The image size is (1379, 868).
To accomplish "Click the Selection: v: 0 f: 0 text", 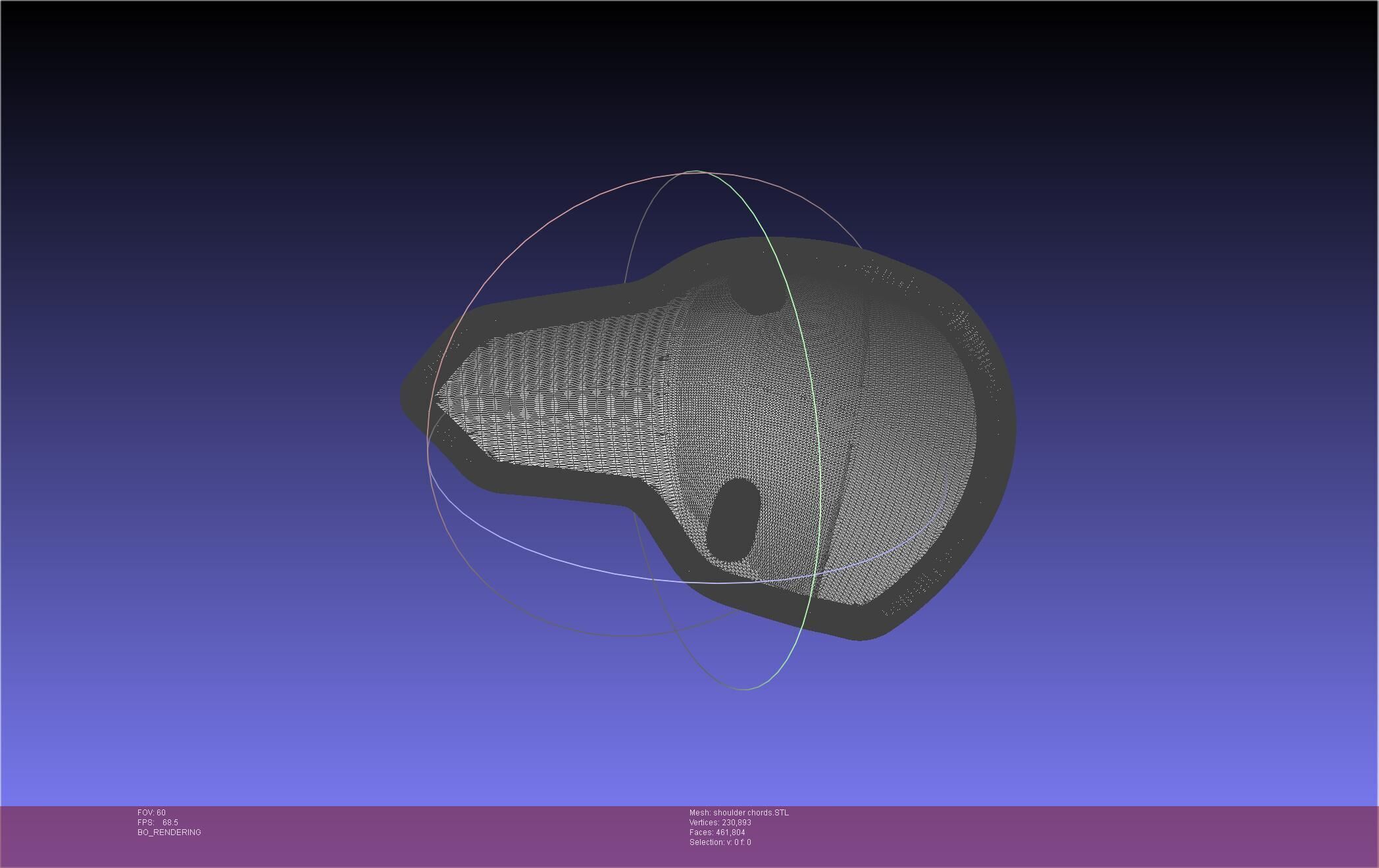I will click(x=720, y=842).
